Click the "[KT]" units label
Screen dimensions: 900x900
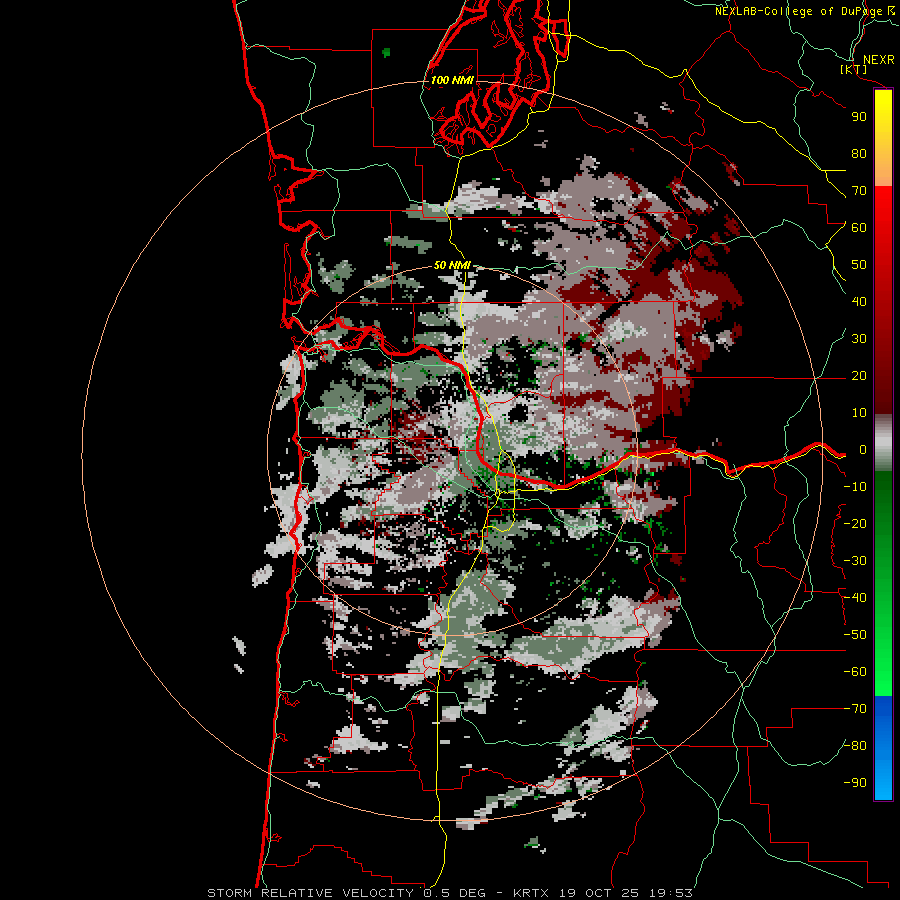(x=854, y=69)
